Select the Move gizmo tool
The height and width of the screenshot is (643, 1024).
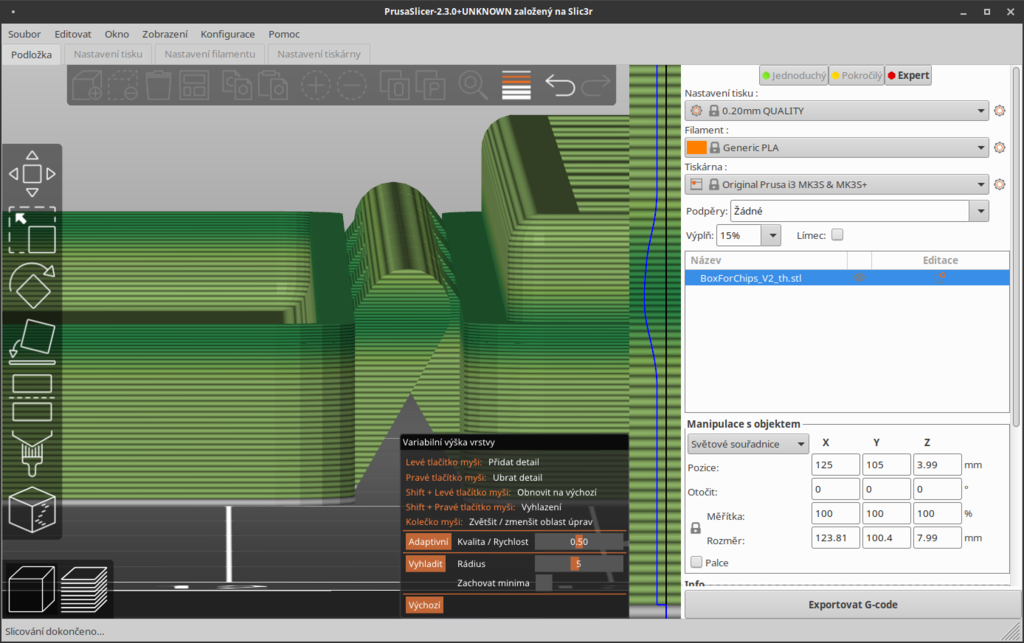click(32, 174)
